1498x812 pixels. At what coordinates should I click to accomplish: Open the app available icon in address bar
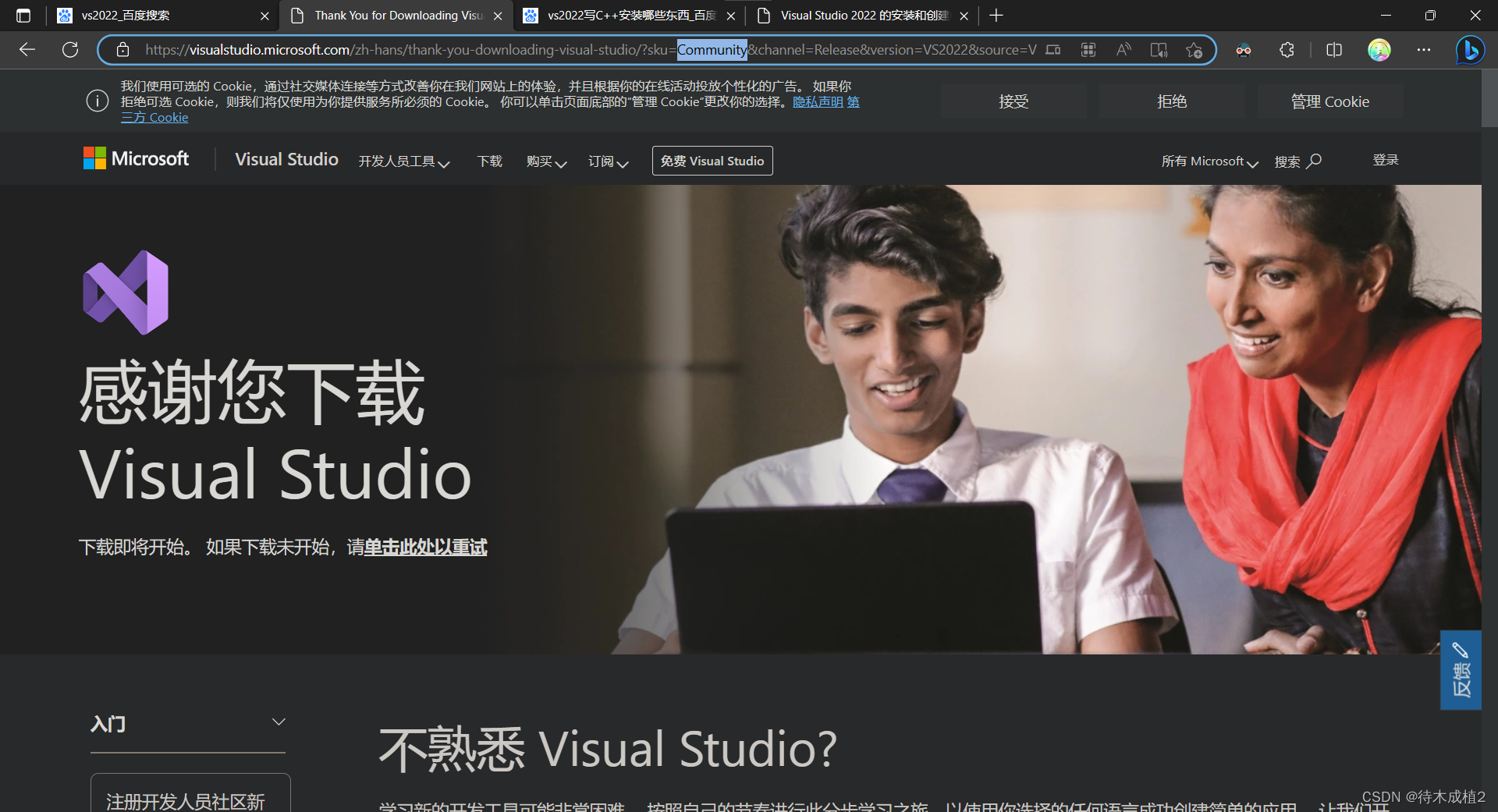(1053, 50)
